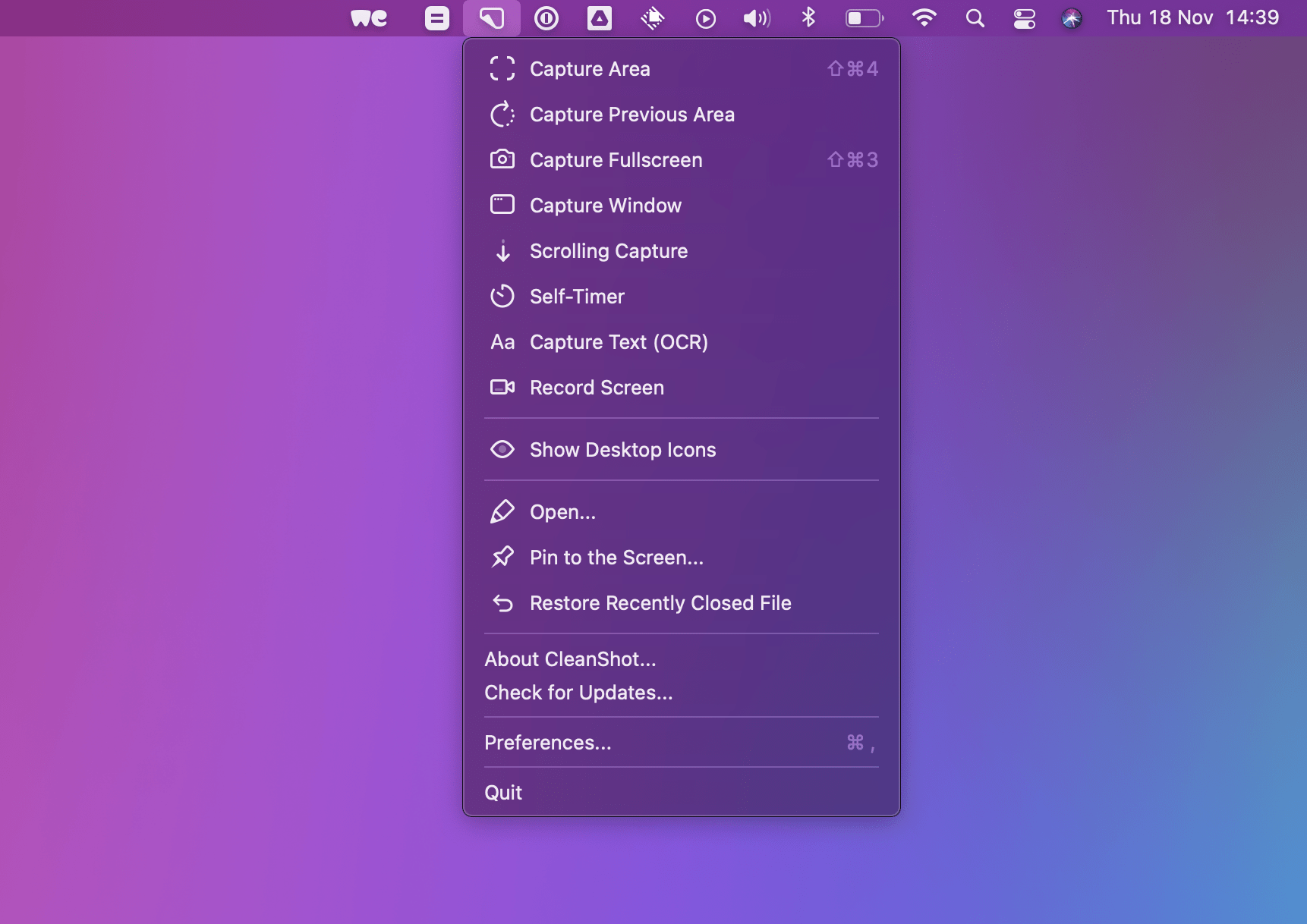Click the window icon beside Capture Window
The width and height of the screenshot is (1307, 924).
coord(502,205)
